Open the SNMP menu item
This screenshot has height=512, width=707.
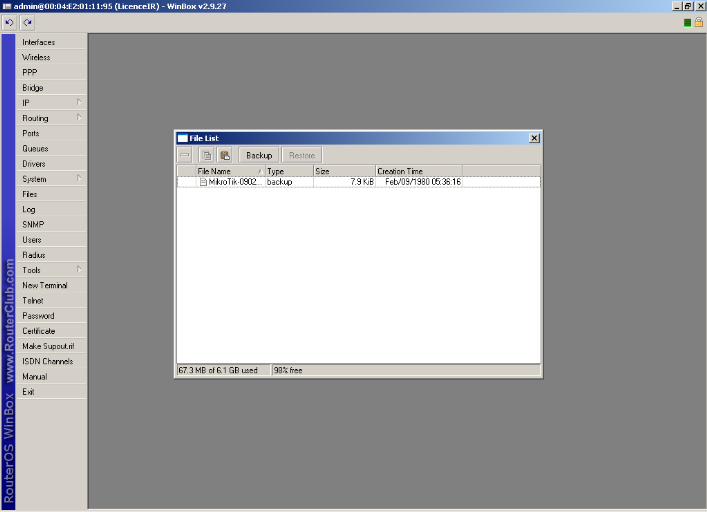pos(51,224)
